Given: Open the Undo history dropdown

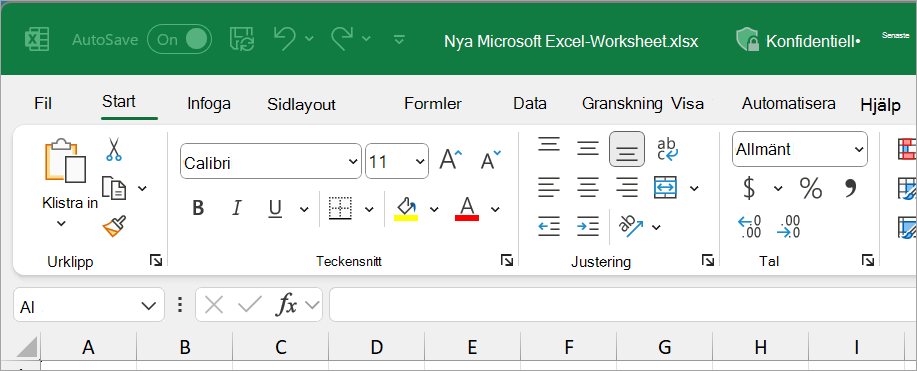Looking at the screenshot, I should point(309,39).
